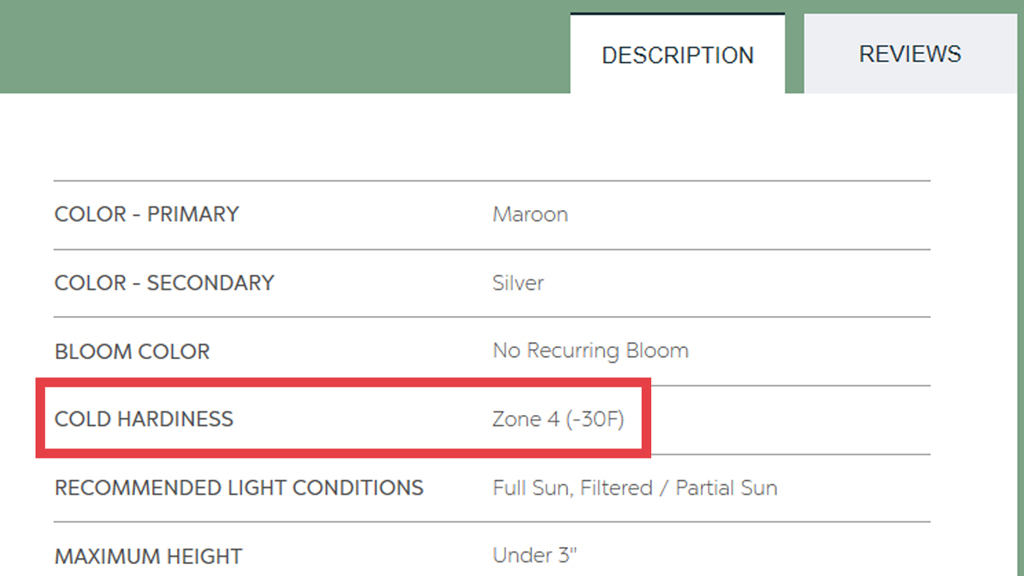
Task: Click the Bloom Color table row
Action: 492,351
